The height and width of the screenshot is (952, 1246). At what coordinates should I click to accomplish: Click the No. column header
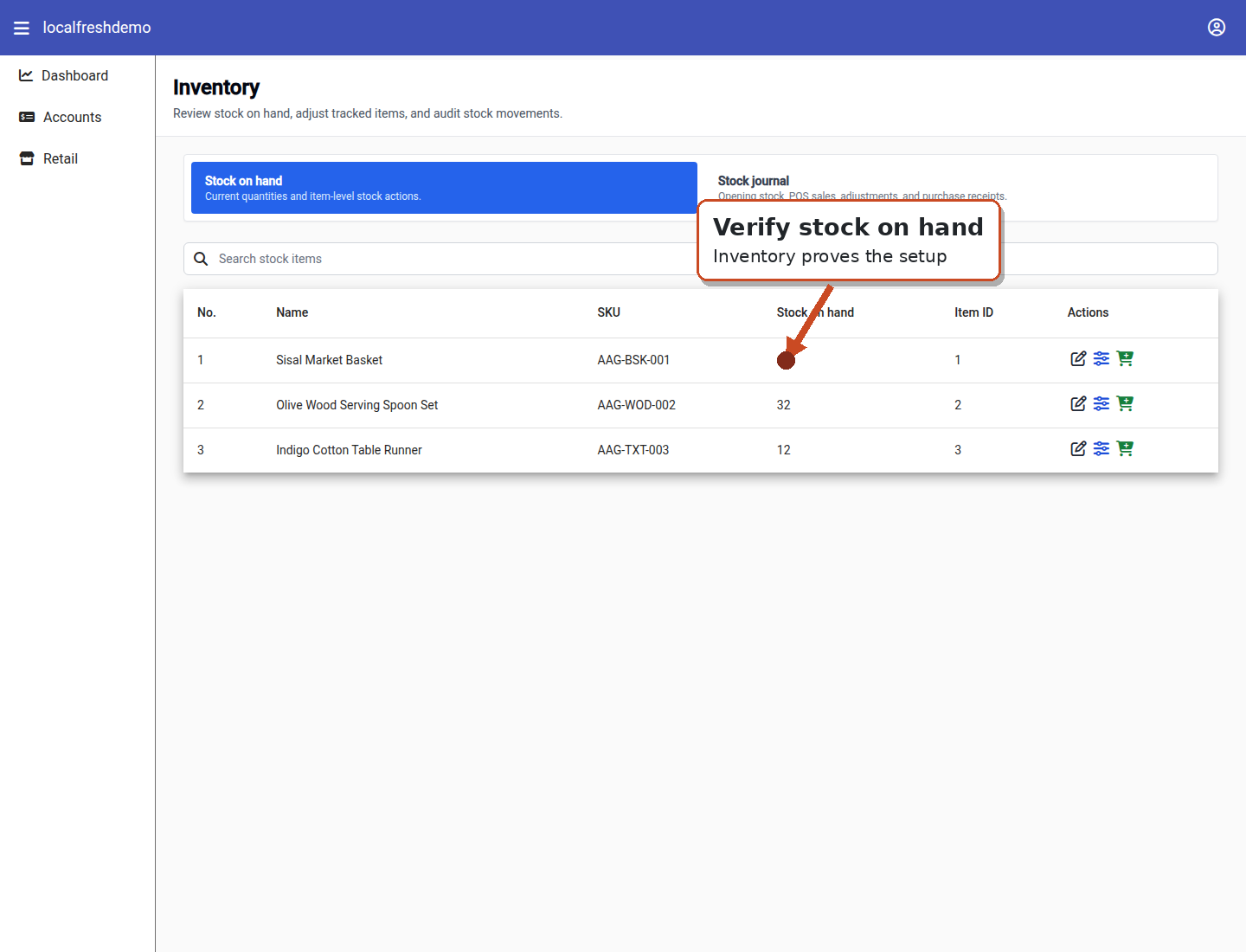207,312
